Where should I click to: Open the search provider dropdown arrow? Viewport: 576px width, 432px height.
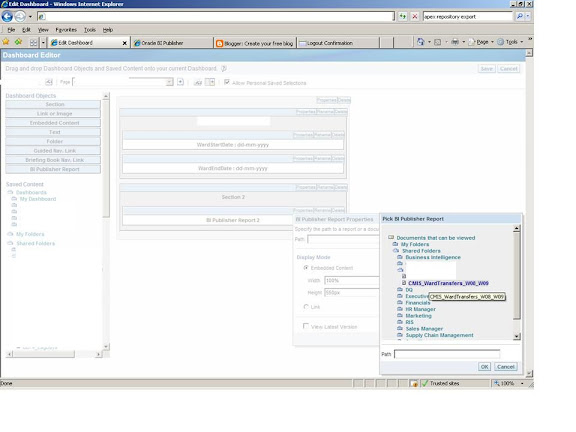[x=528, y=17]
